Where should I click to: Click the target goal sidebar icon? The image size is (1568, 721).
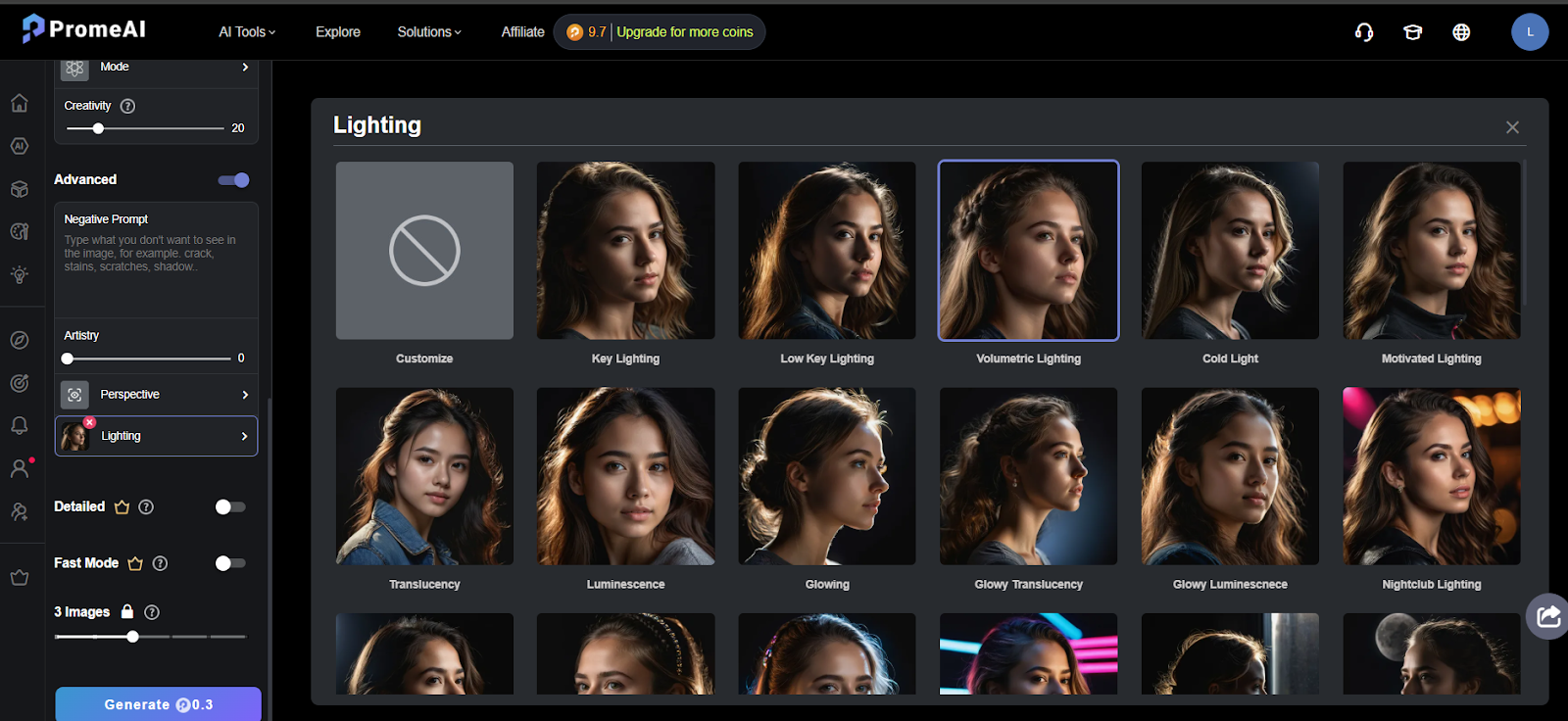[20, 383]
